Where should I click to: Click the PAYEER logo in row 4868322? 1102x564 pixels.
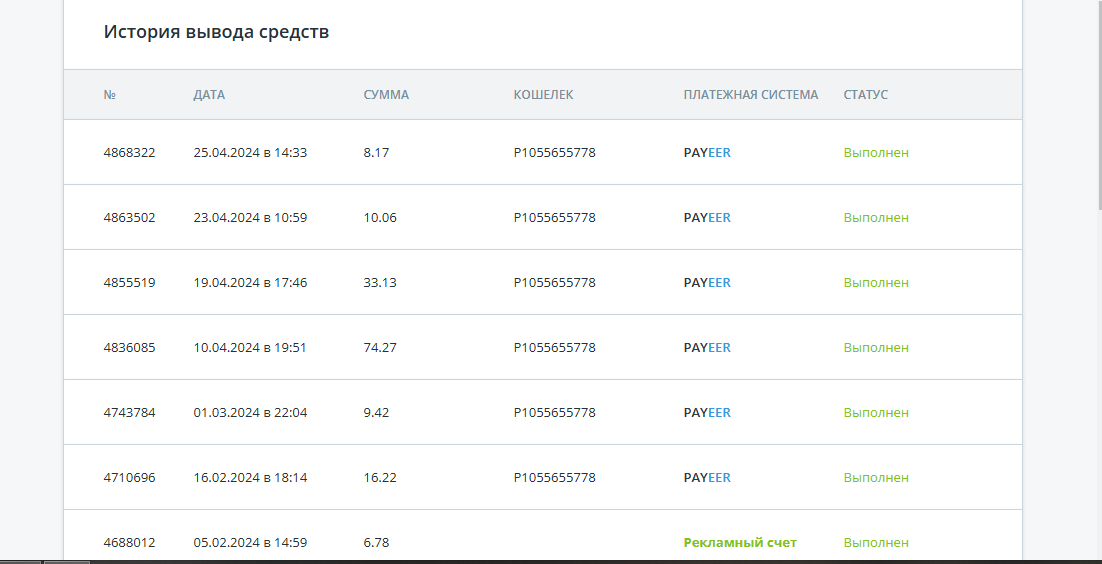coord(707,153)
